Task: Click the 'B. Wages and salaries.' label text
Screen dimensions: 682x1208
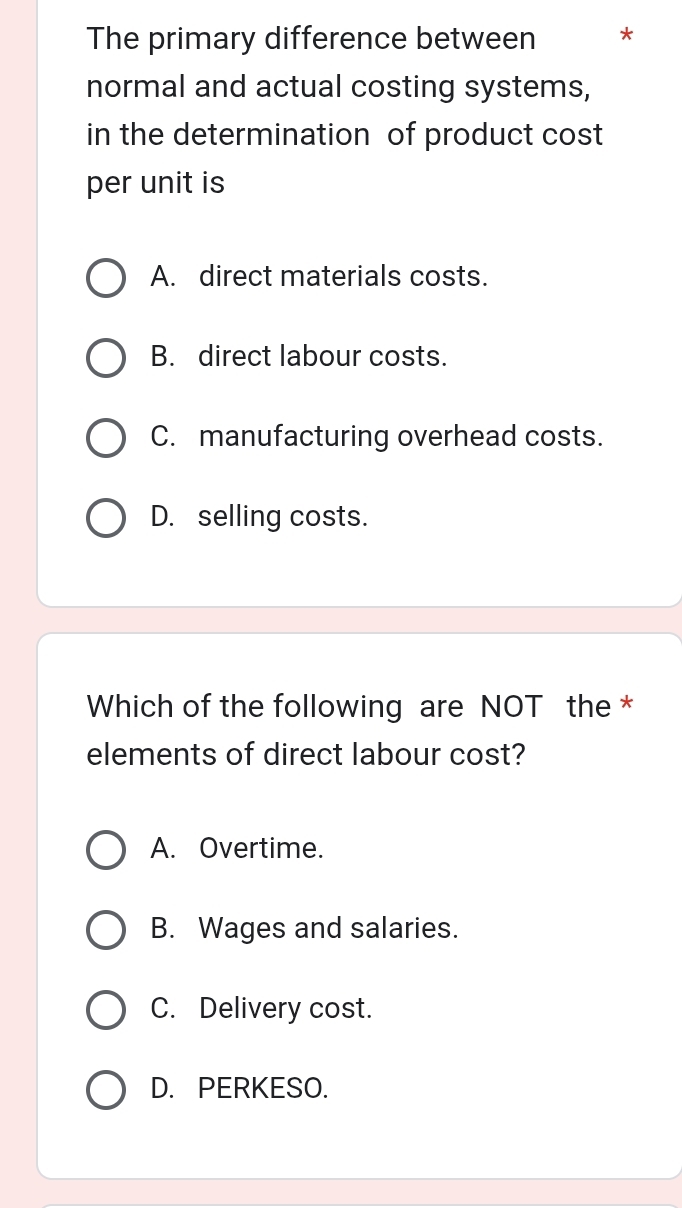Action: point(305,929)
